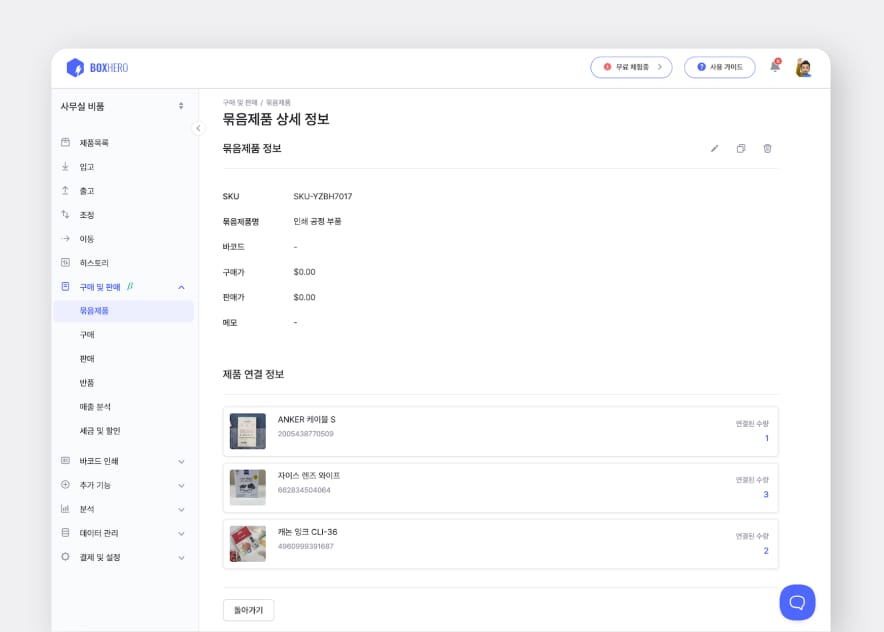Select the 입고 (stock in) sidebar icon

coord(63,166)
